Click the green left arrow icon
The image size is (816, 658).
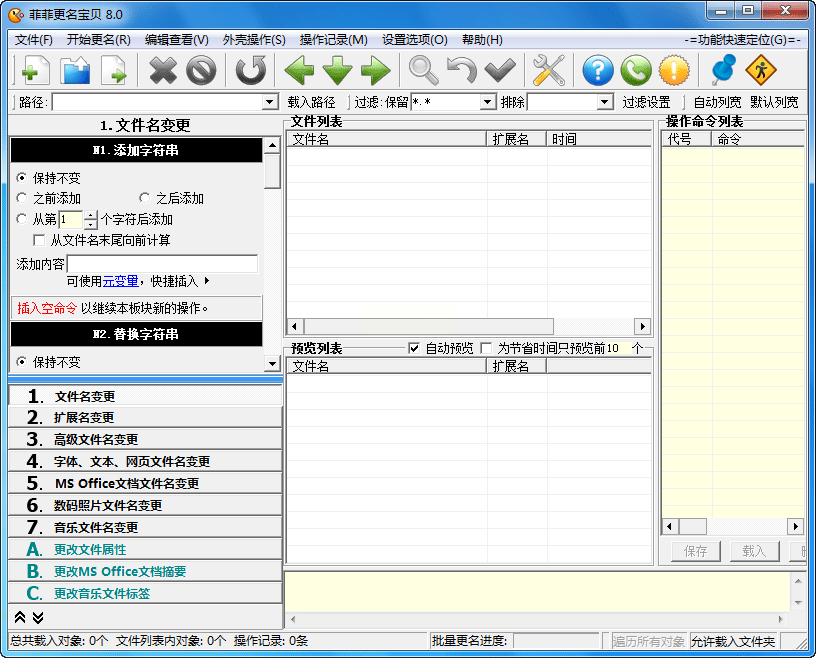(299, 71)
